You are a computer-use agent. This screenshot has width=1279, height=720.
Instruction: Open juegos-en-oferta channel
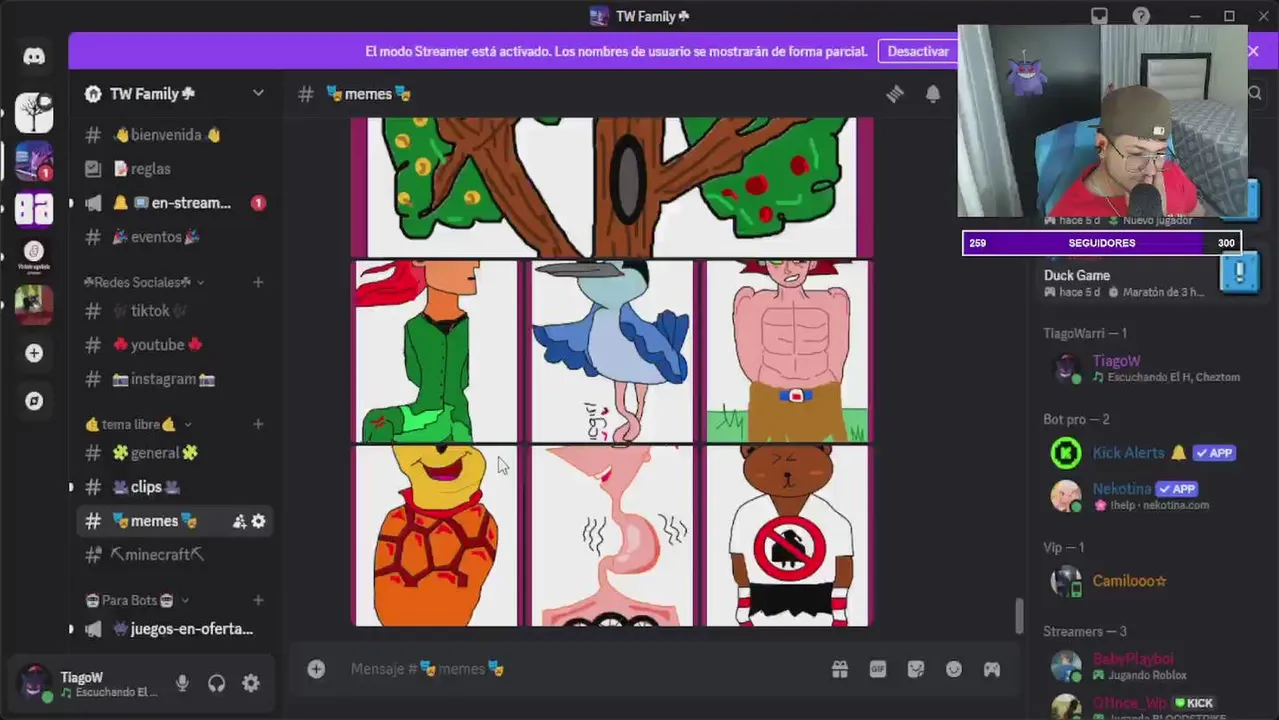click(174, 629)
